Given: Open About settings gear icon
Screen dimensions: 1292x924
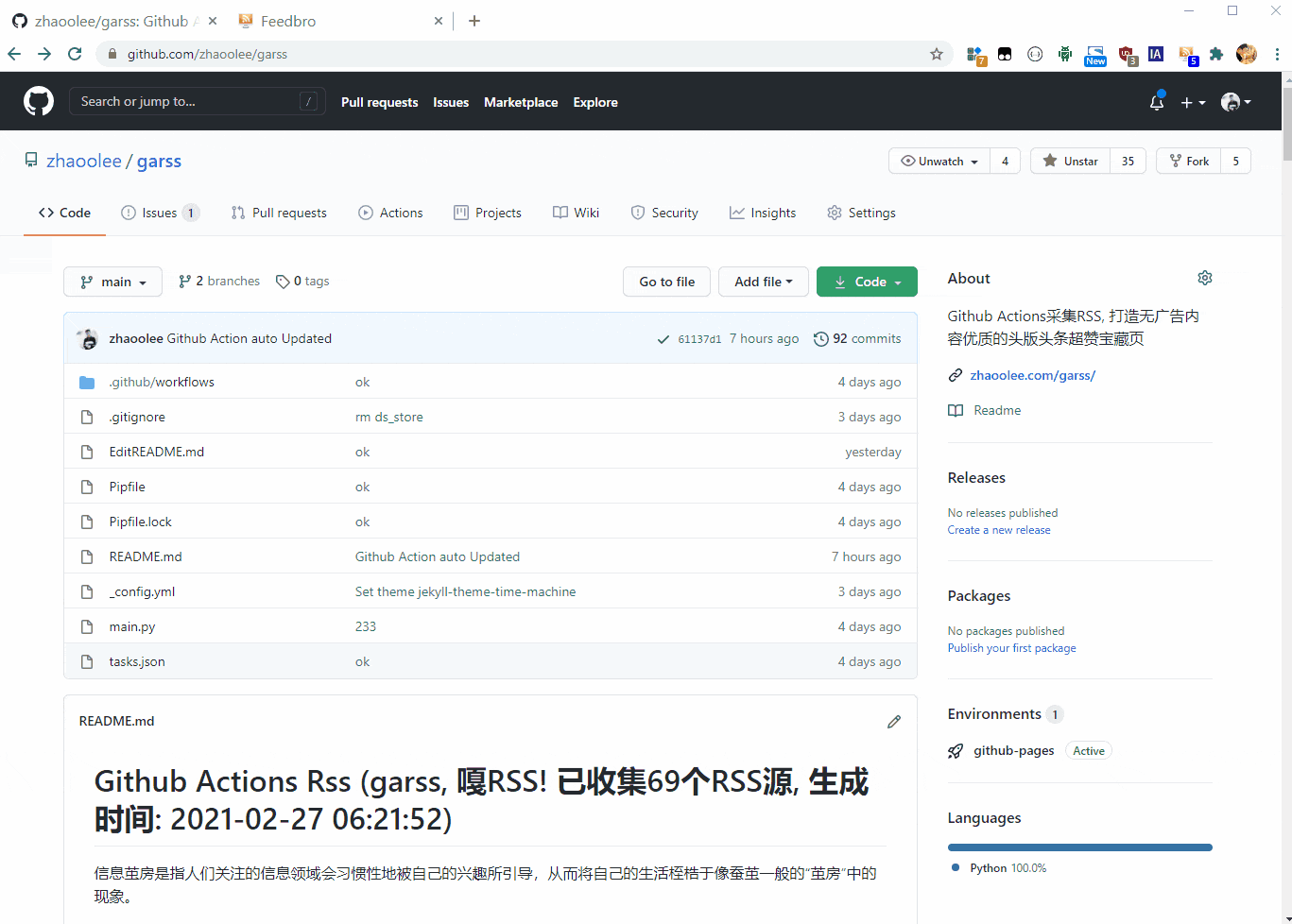Looking at the screenshot, I should coord(1204,278).
